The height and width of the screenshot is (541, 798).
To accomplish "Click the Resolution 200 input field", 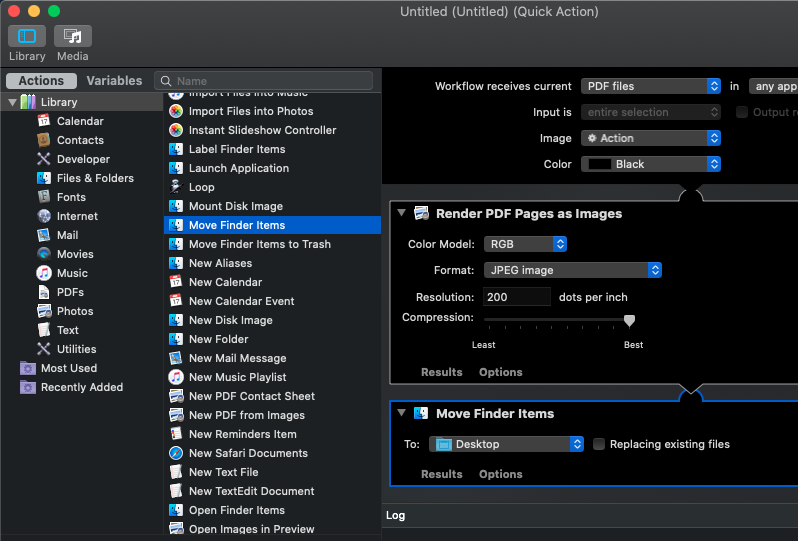I will (517, 297).
